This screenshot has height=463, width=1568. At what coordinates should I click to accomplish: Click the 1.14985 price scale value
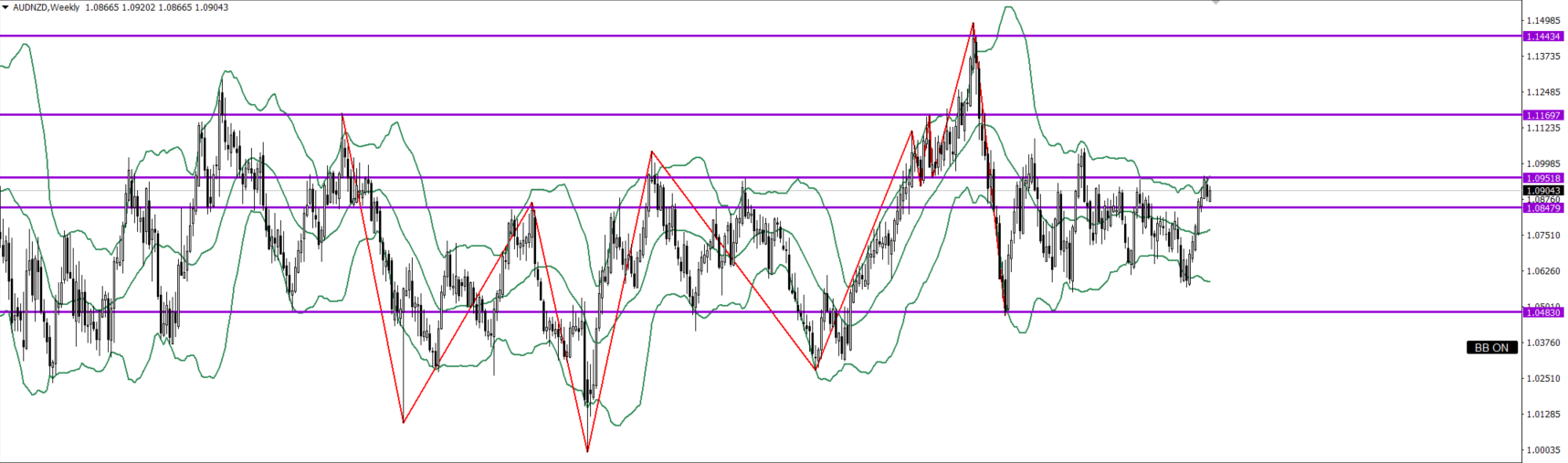(1542, 21)
